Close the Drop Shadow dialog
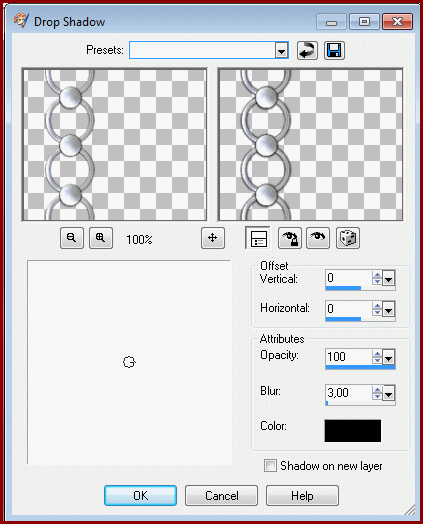Image resolution: width=423 pixels, height=524 pixels. point(397,22)
